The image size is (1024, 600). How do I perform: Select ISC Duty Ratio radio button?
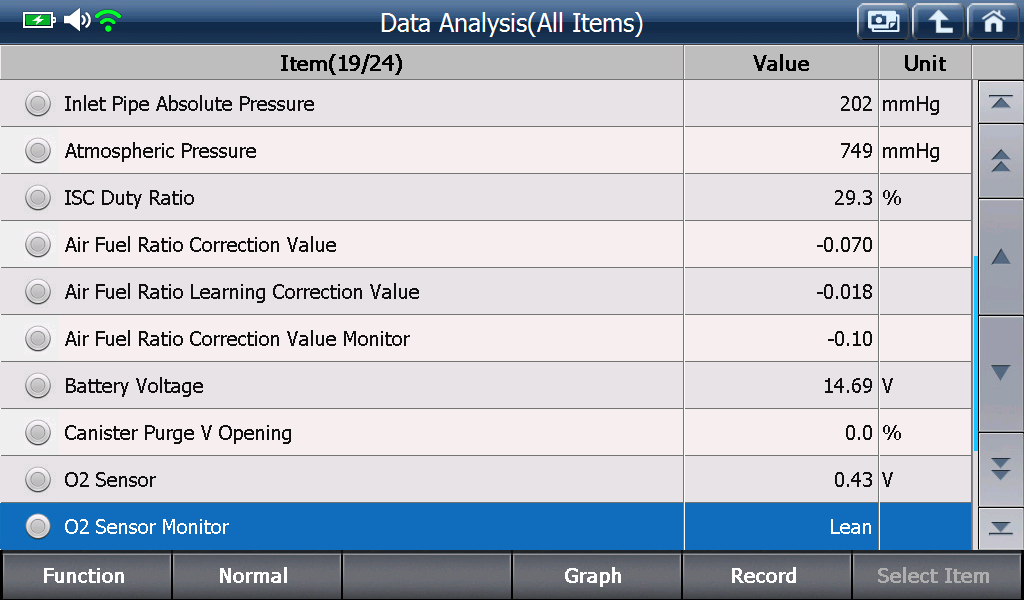click(38, 198)
